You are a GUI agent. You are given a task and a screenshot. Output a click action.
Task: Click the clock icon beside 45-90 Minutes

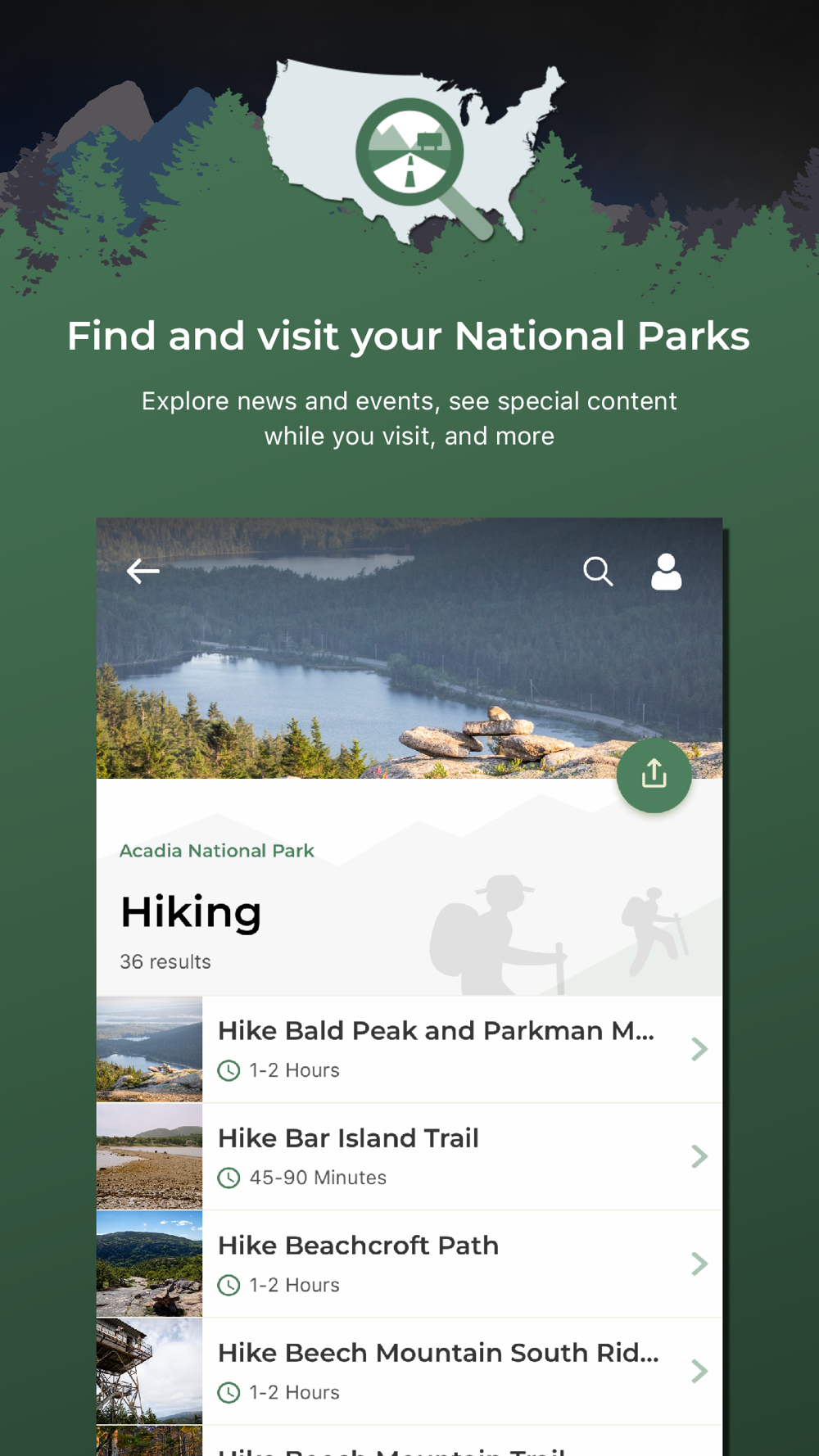229,1178
